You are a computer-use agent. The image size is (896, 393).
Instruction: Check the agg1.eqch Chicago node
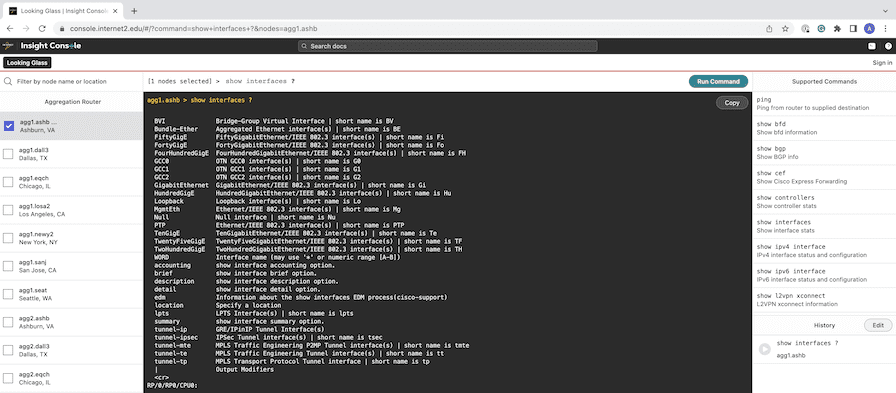(9, 182)
